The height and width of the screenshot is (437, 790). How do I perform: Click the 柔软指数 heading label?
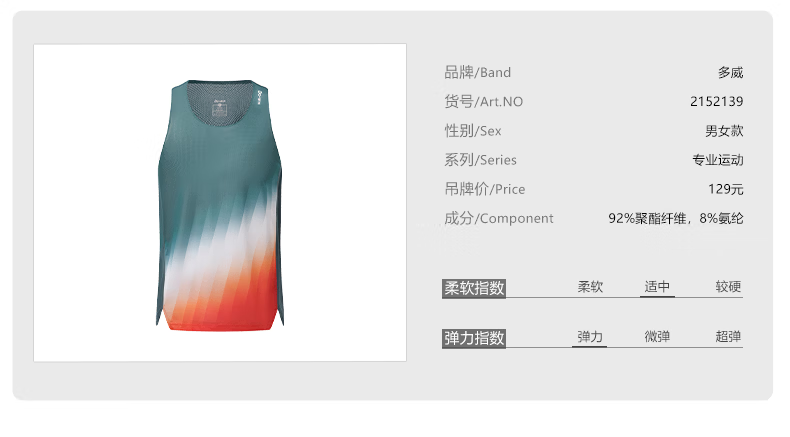point(474,288)
